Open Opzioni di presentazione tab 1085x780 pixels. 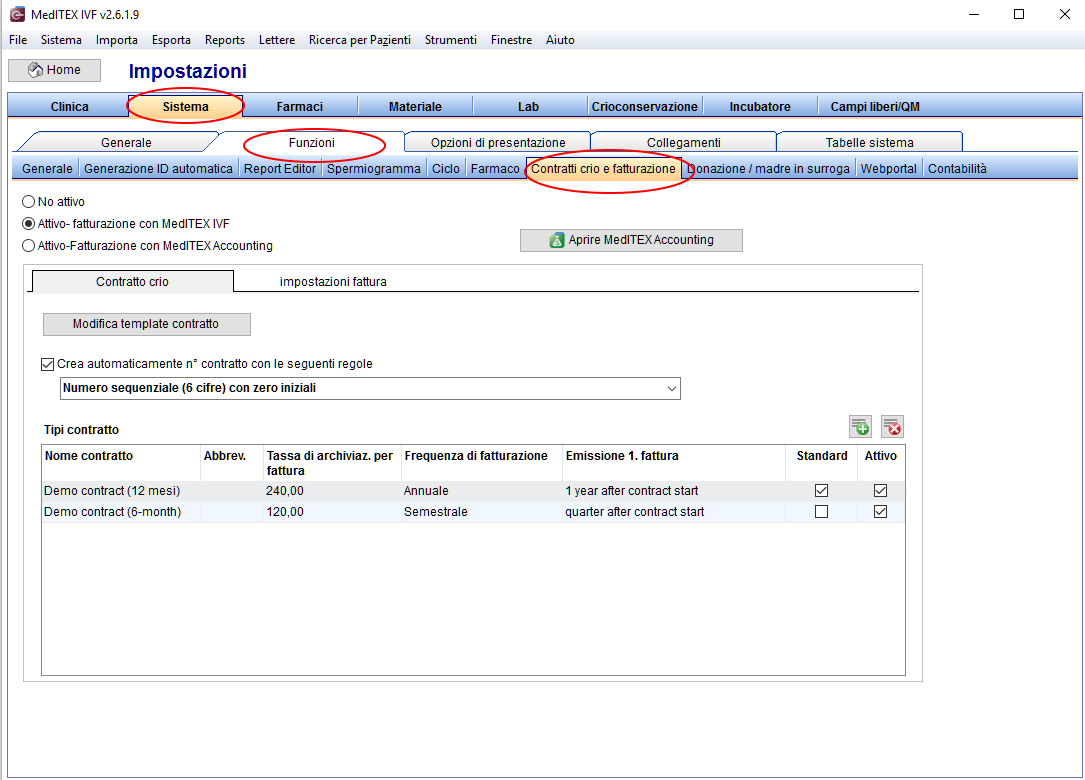pyautogui.click(x=498, y=143)
